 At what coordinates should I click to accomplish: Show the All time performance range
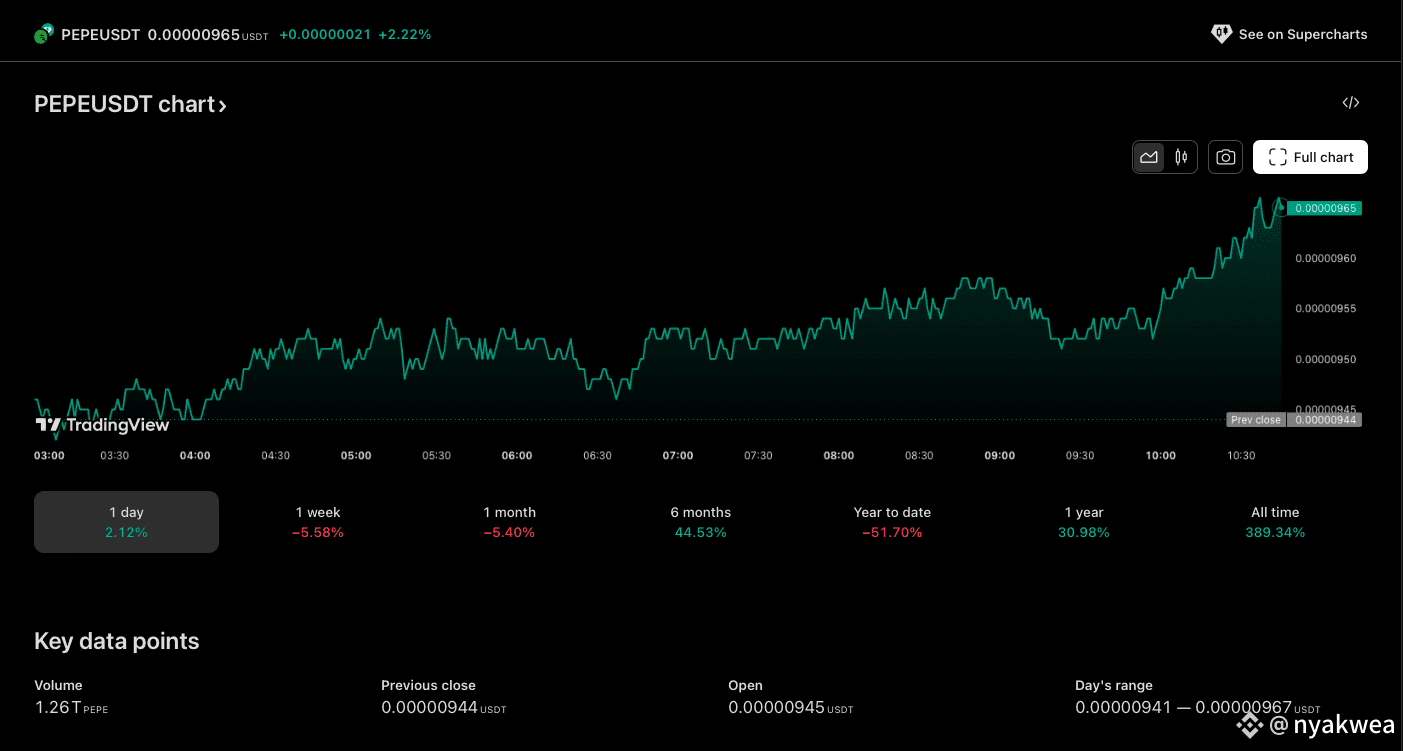[x=1275, y=522]
